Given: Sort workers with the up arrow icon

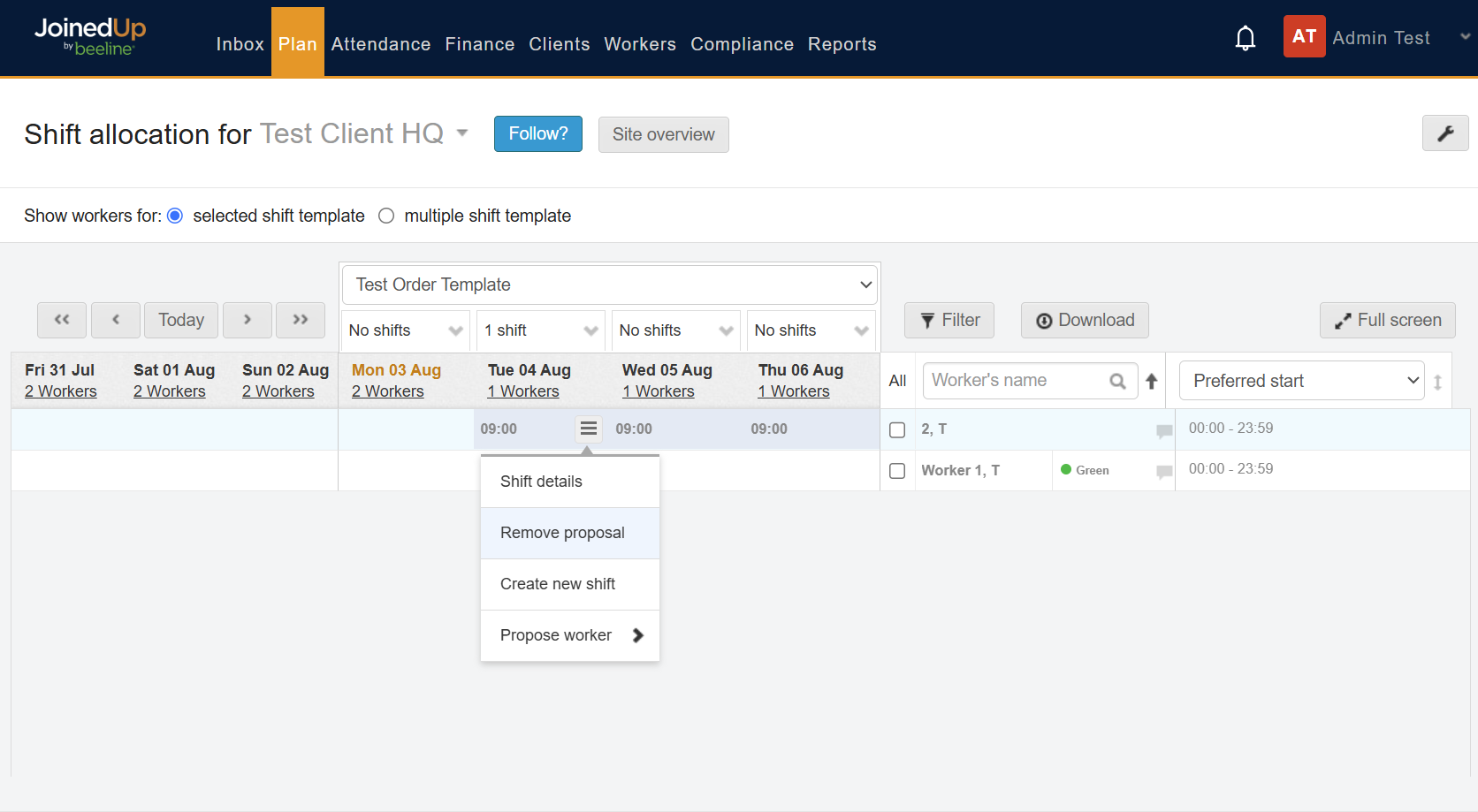Looking at the screenshot, I should click(1152, 381).
